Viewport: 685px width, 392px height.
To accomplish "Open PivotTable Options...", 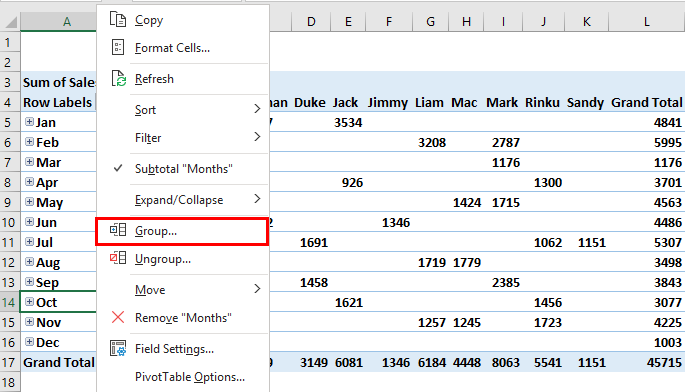I will [183, 377].
